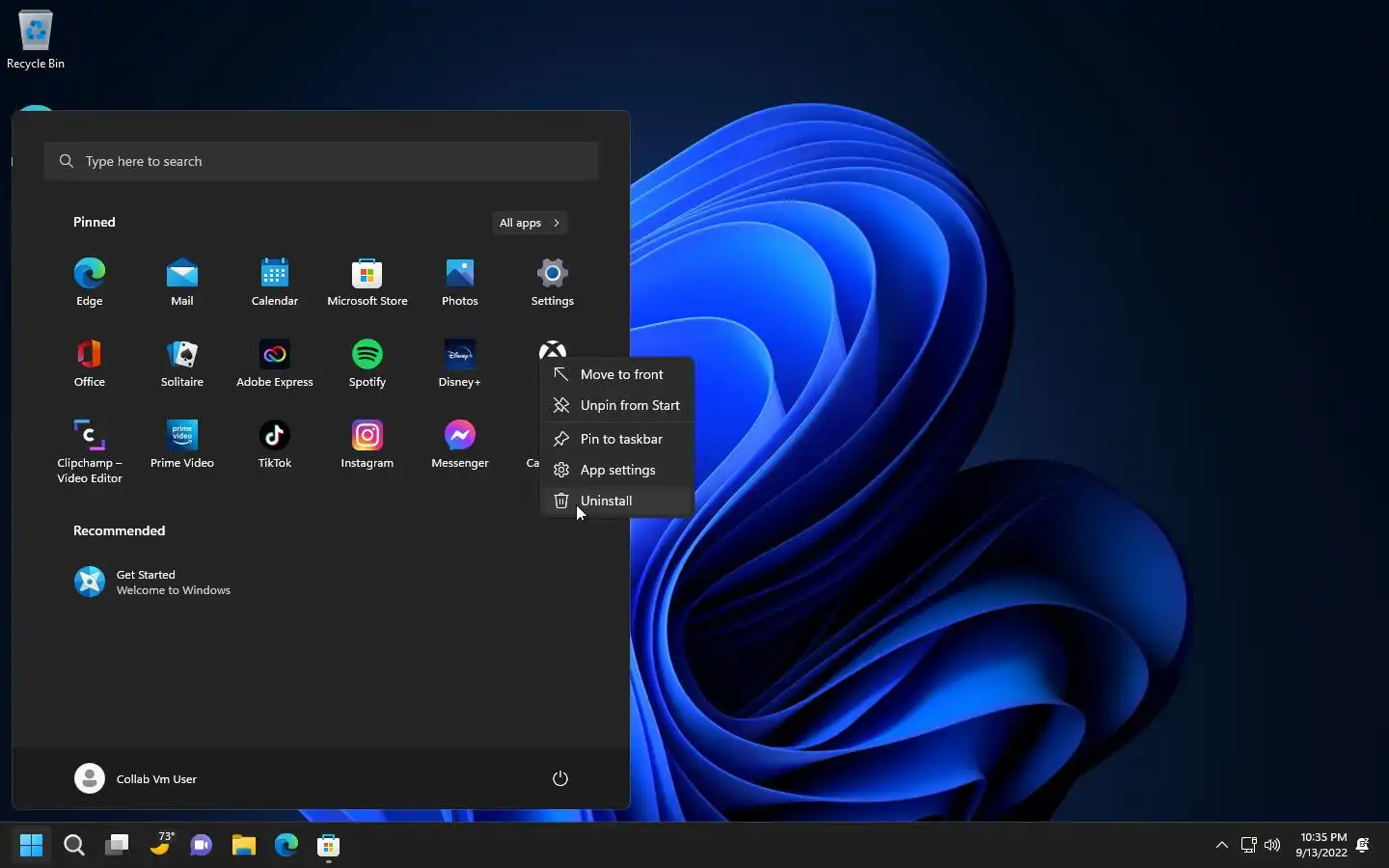Viewport: 1389px width, 868px height.
Task: Open File Explorer from the taskbar
Action: click(244, 846)
